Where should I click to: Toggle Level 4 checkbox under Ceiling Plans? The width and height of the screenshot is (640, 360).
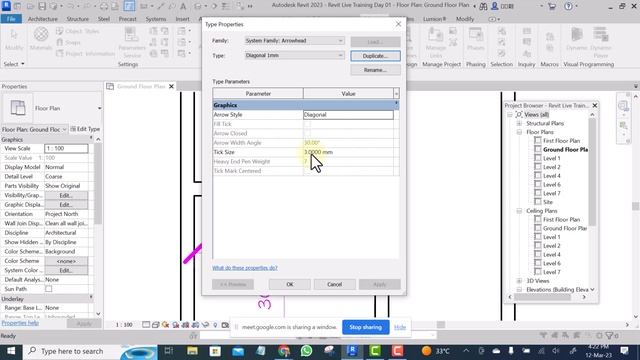tap(538, 254)
